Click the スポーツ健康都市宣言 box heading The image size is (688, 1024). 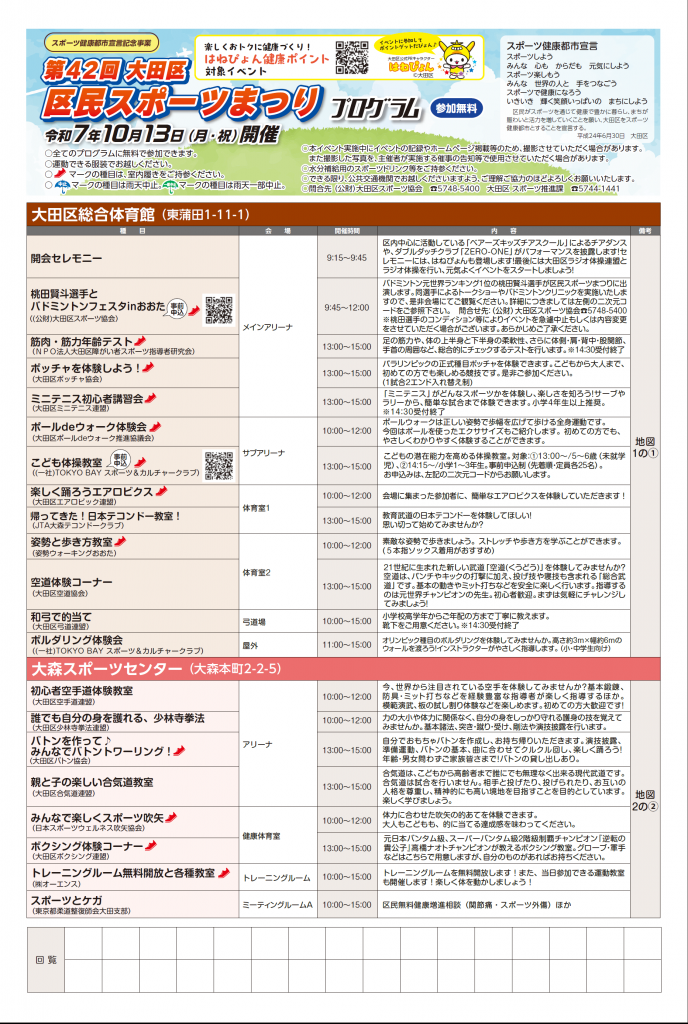[552, 46]
